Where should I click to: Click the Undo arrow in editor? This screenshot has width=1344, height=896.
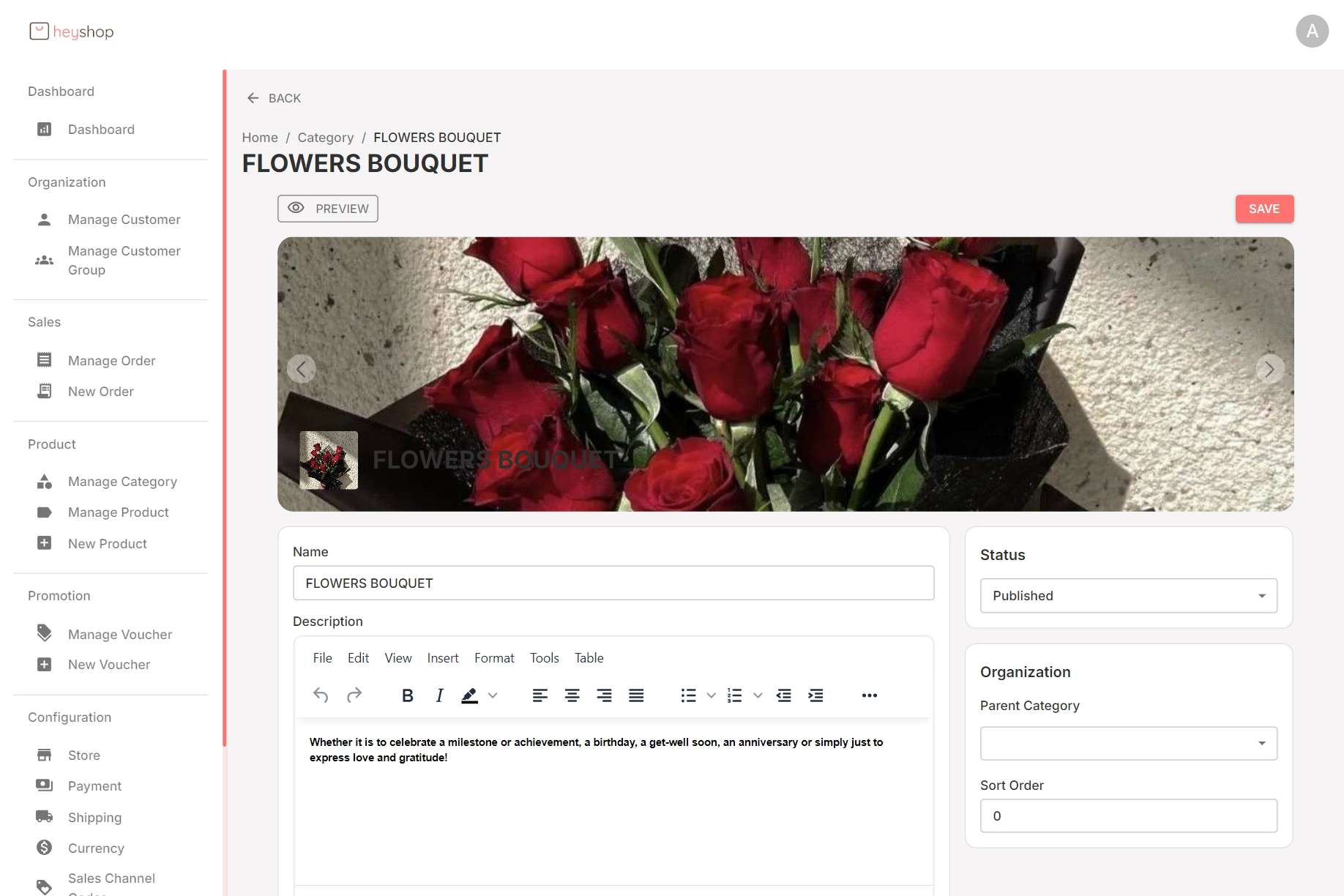(321, 695)
